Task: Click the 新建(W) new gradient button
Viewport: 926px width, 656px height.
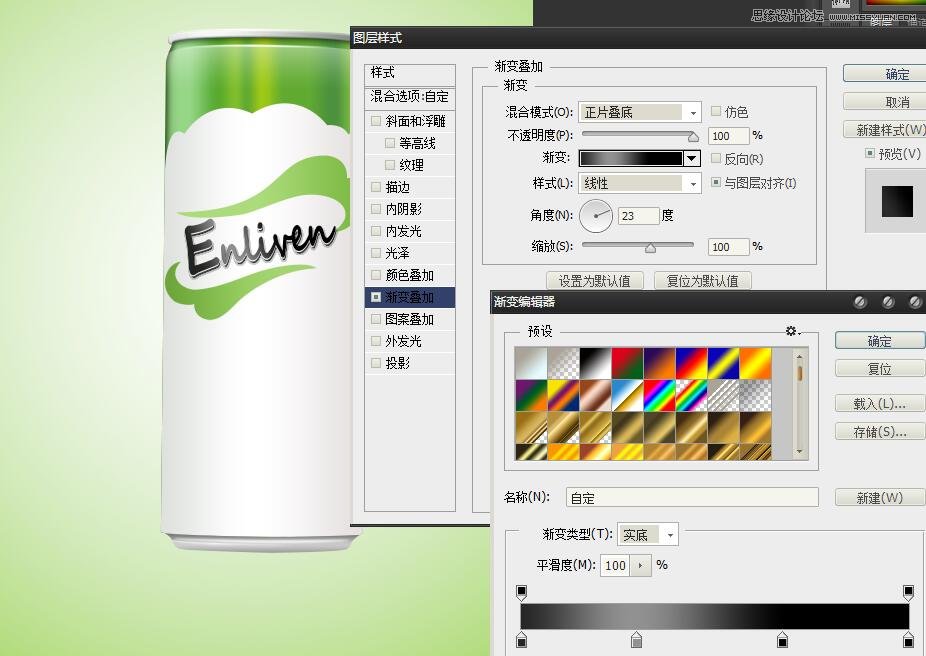Action: pos(879,497)
